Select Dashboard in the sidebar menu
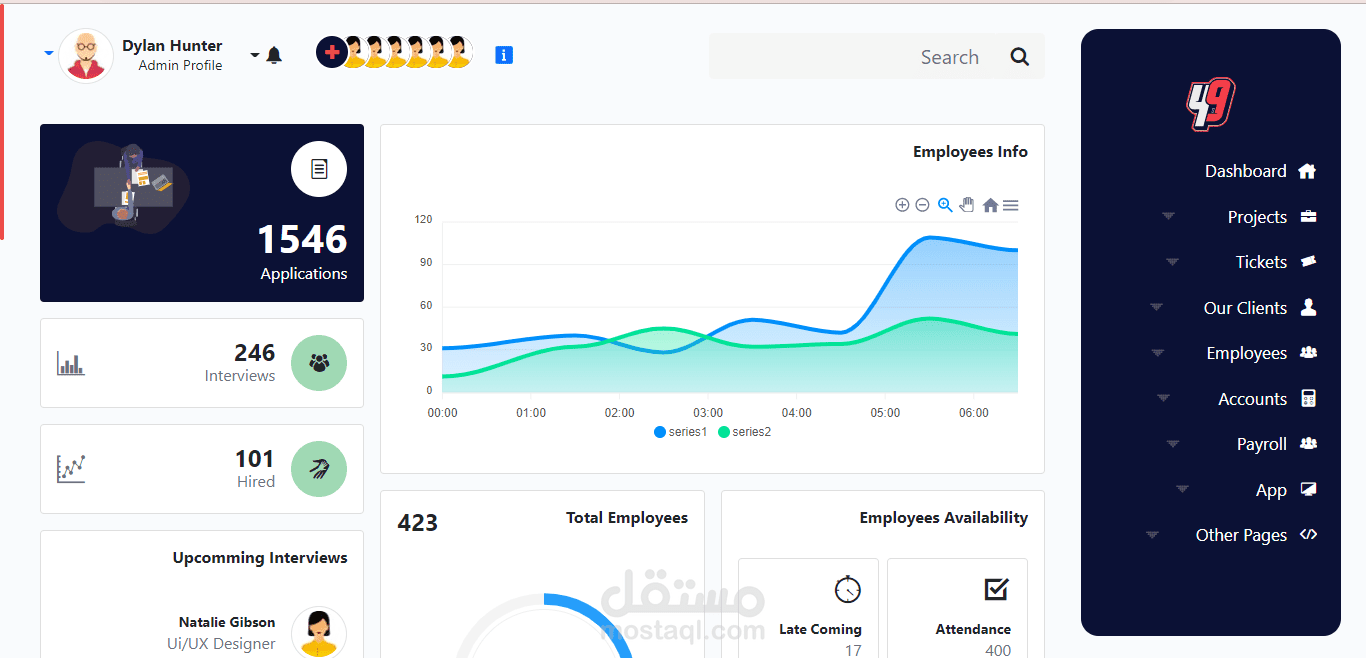This screenshot has height=658, width=1366. coord(1246,171)
